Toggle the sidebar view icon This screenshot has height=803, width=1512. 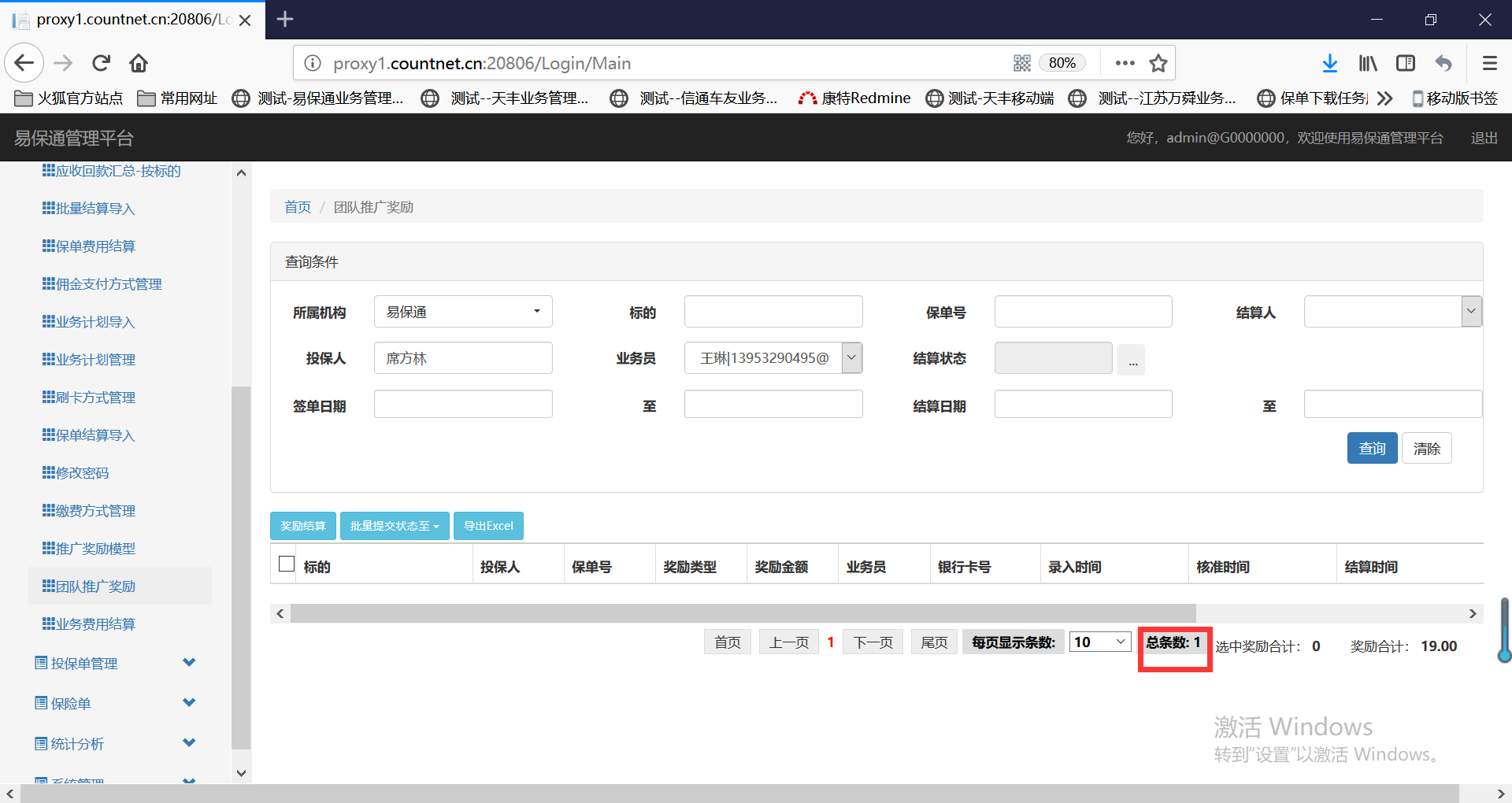tap(1405, 63)
